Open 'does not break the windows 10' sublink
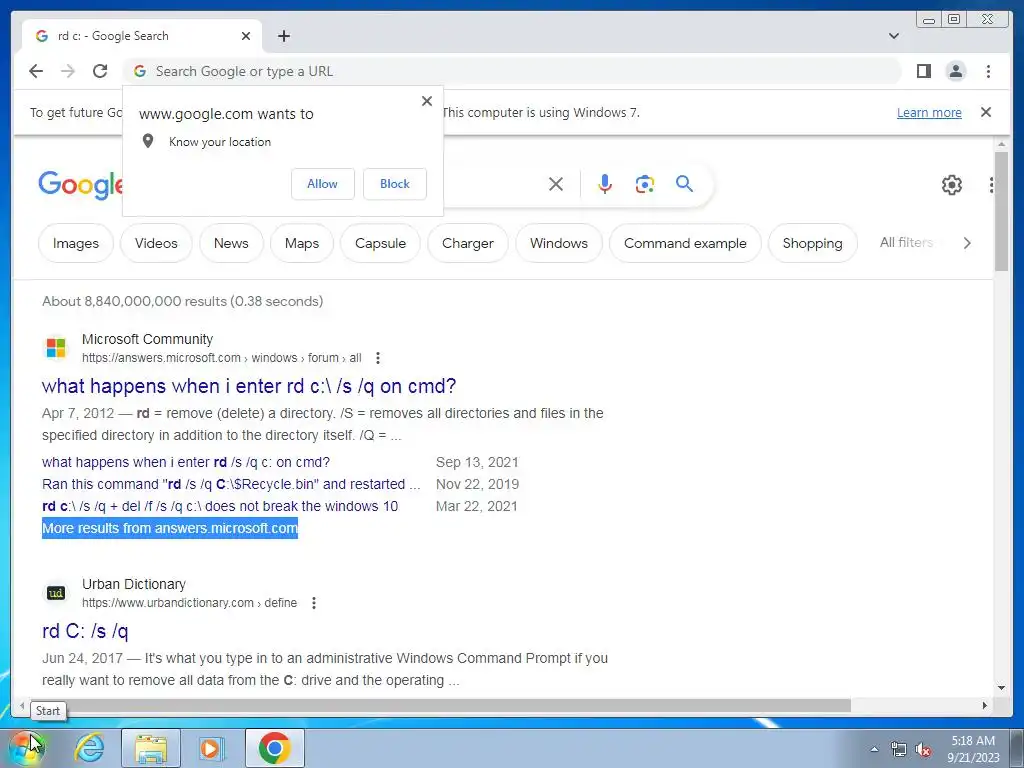 220,506
